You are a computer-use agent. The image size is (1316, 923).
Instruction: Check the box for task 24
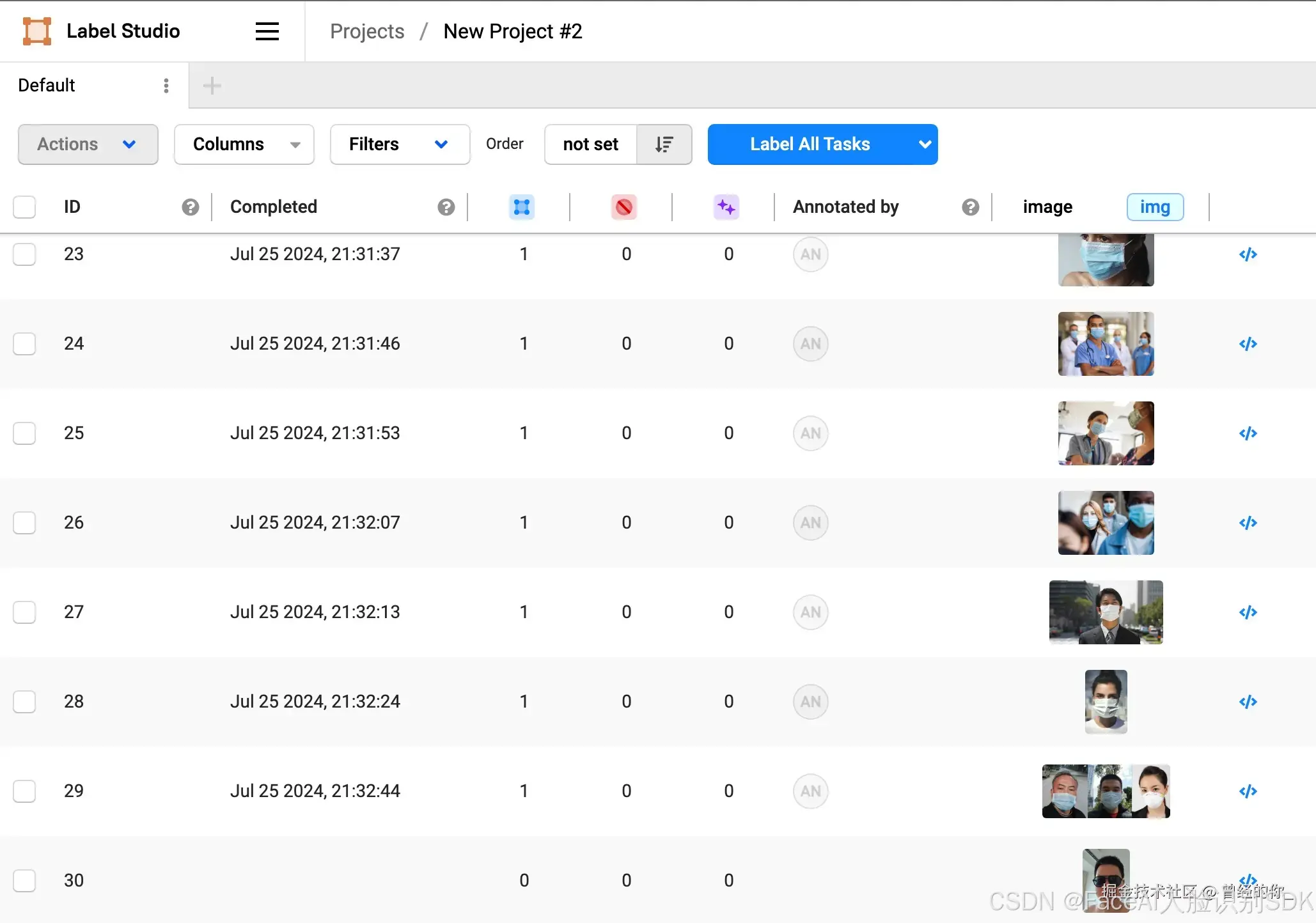pos(24,344)
